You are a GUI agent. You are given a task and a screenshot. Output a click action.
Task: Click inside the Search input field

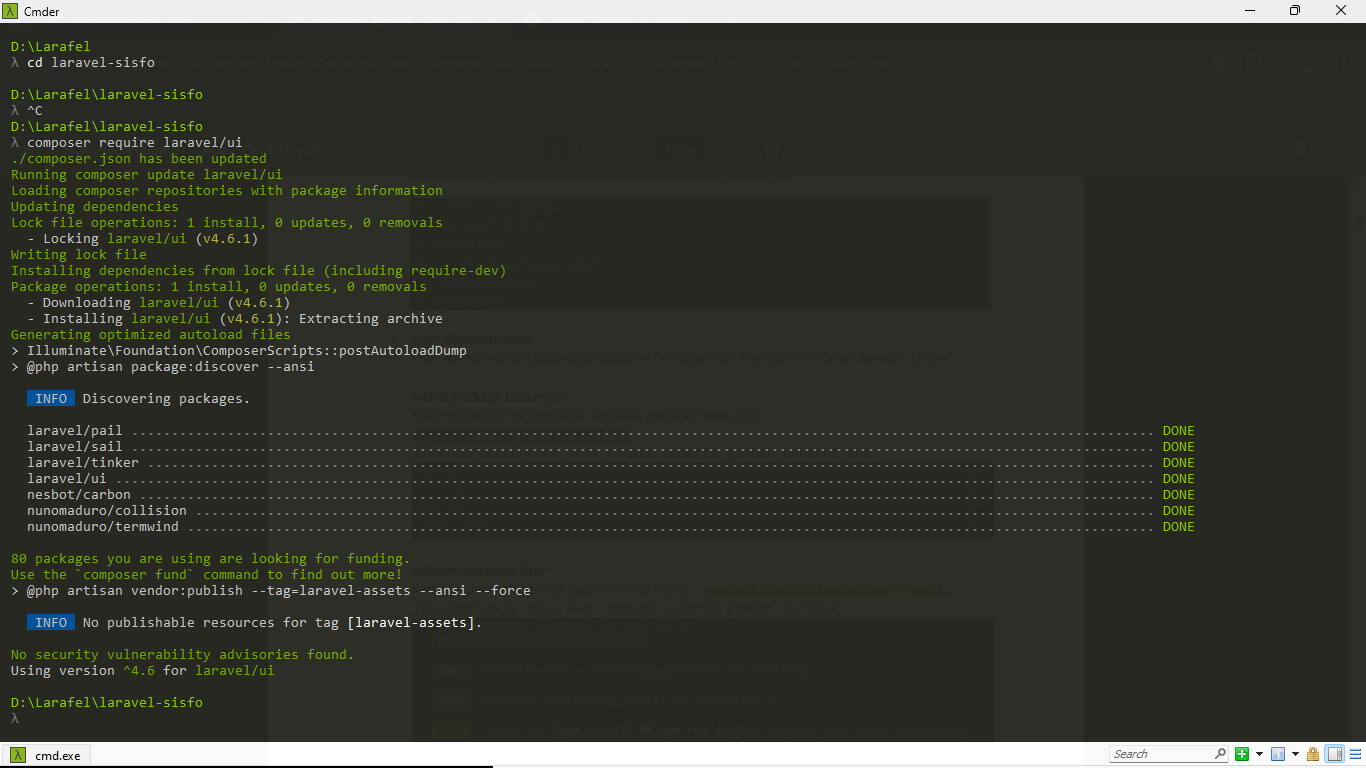coord(1160,754)
